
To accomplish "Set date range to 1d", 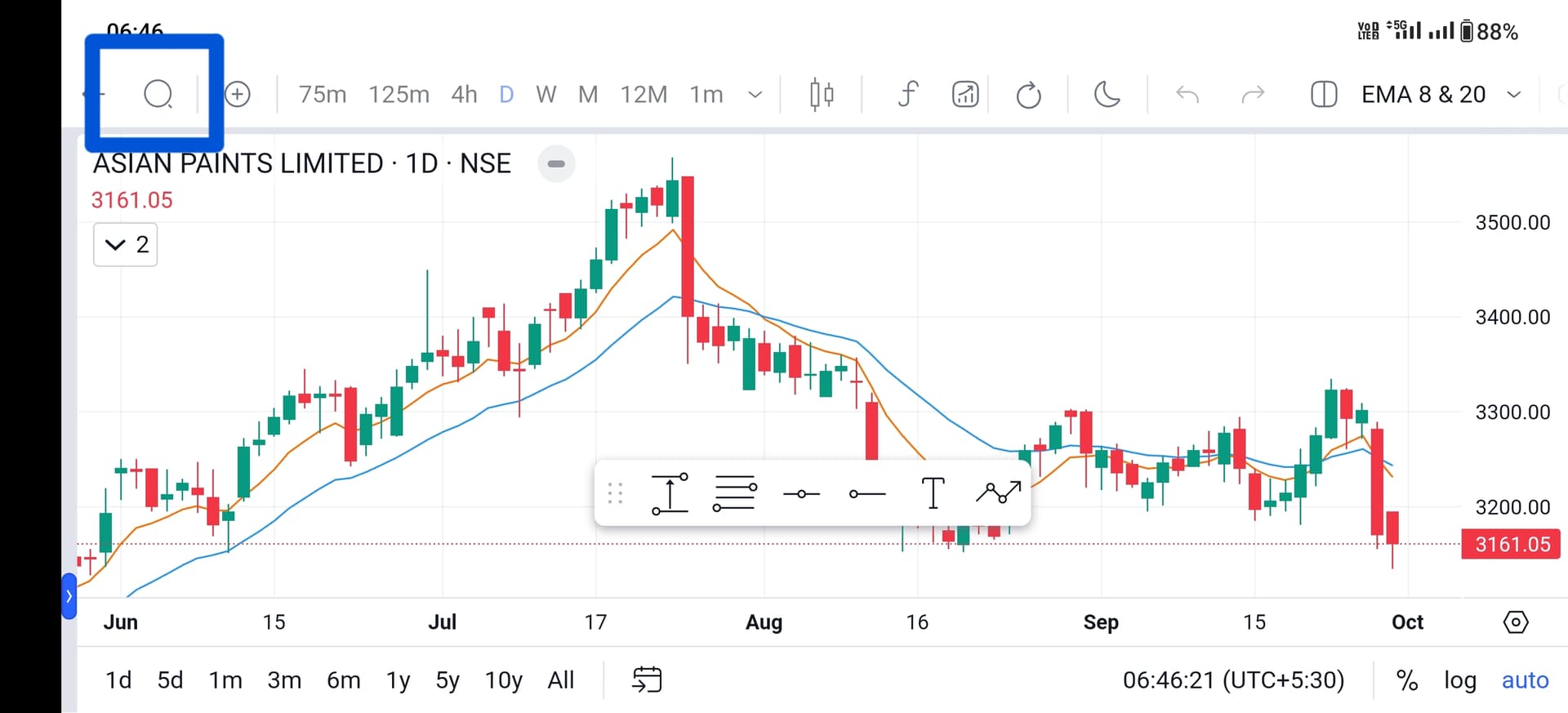I will pos(118,680).
